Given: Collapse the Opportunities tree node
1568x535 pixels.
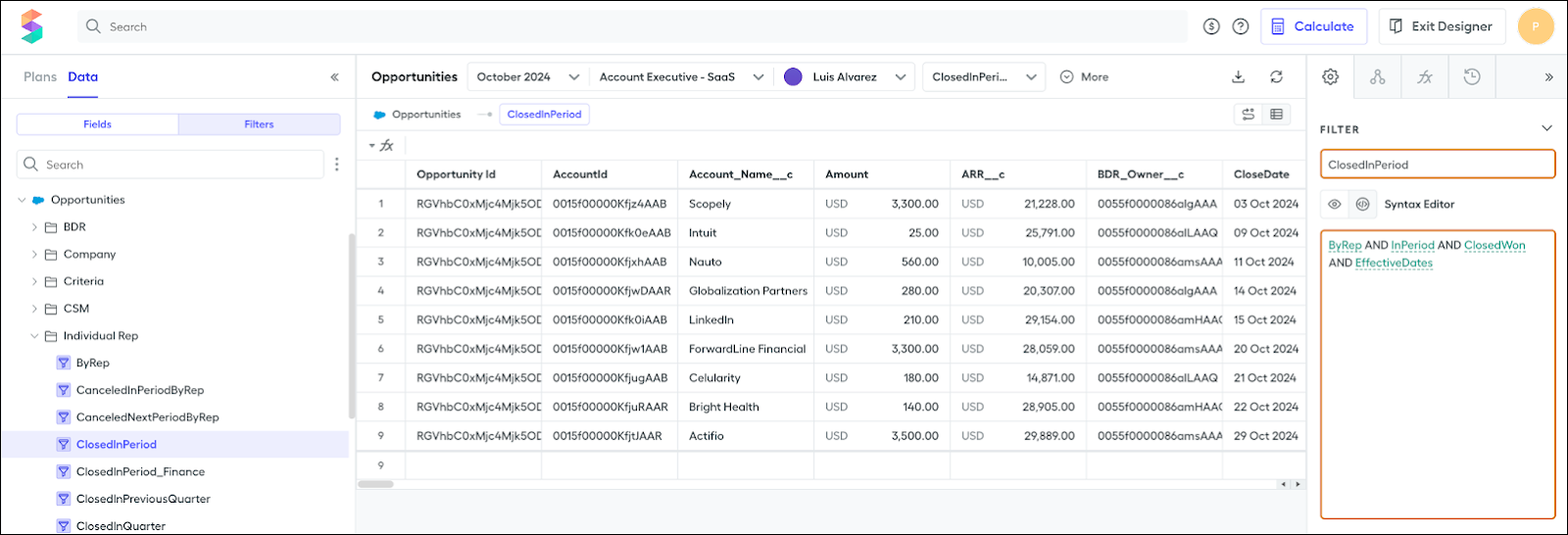Looking at the screenshot, I should [x=23, y=200].
